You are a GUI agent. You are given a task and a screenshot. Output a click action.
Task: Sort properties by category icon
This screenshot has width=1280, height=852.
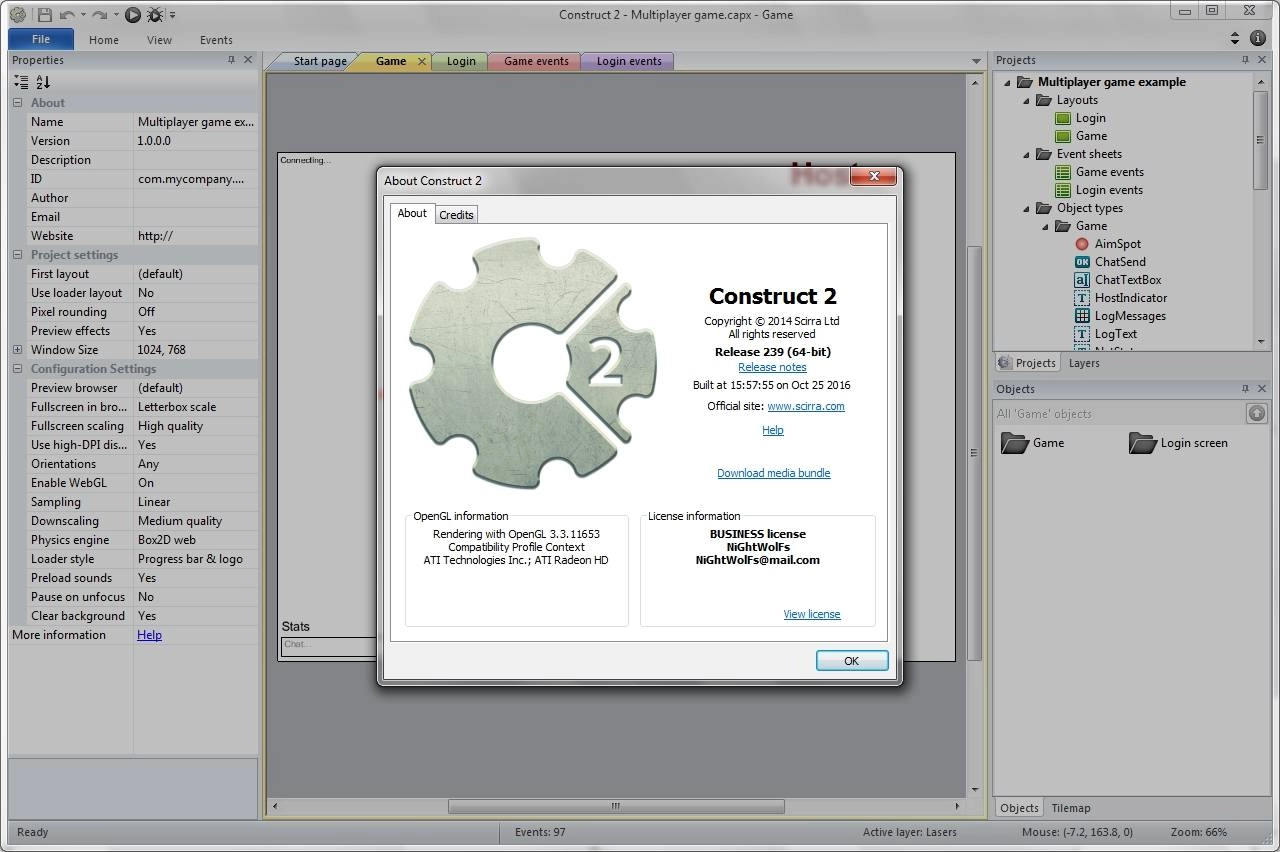21,82
